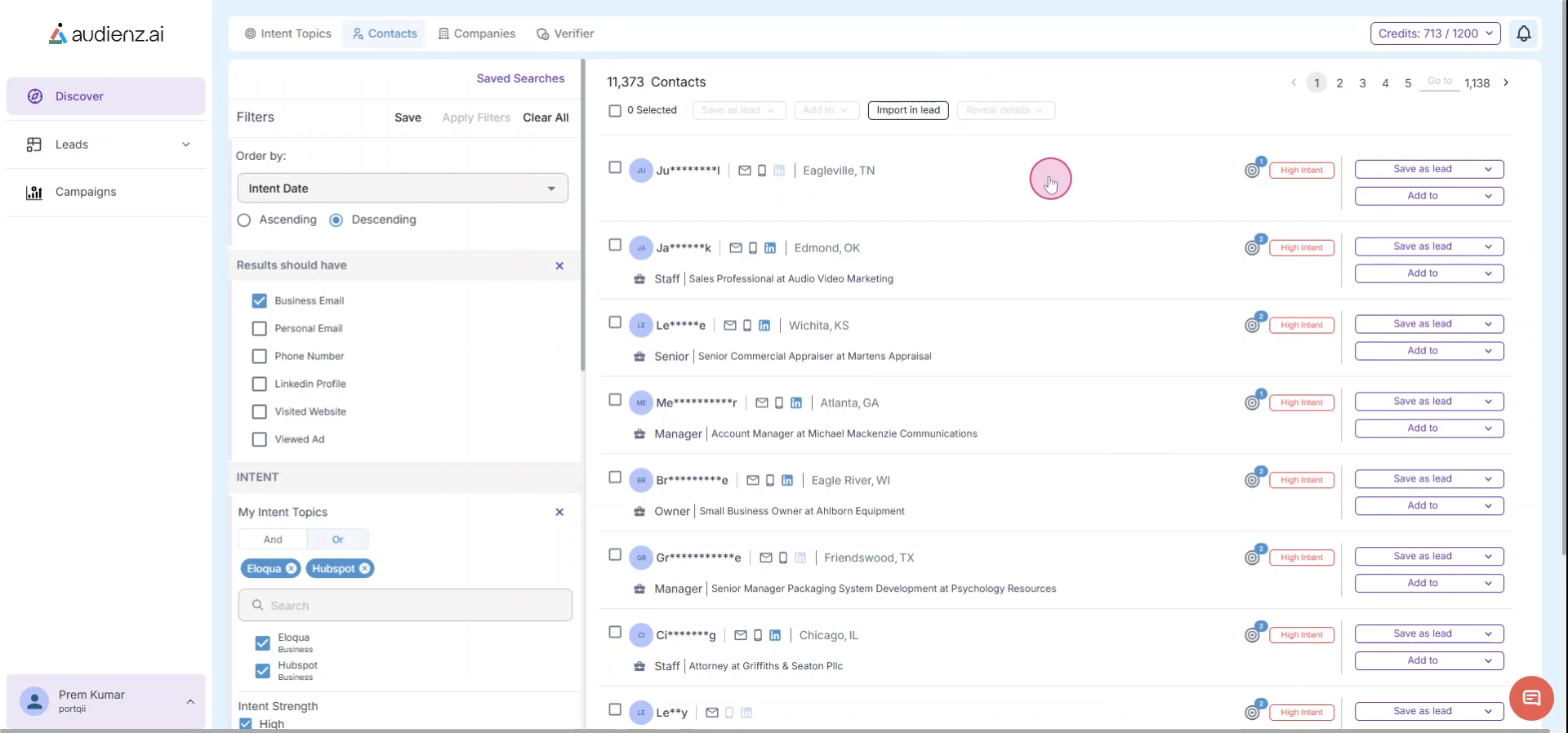Image resolution: width=1568 pixels, height=733 pixels.
Task: Click the intent topics Search field
Action: coord(405,606)
